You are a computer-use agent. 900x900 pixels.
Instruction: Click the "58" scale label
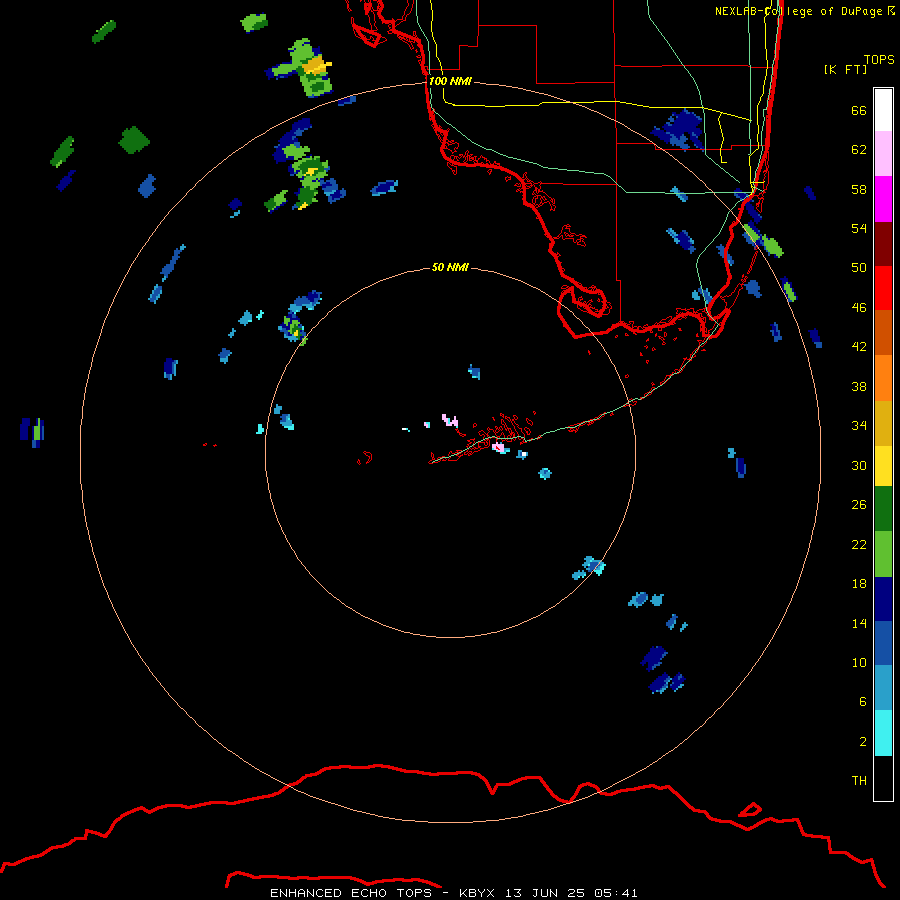859,189
